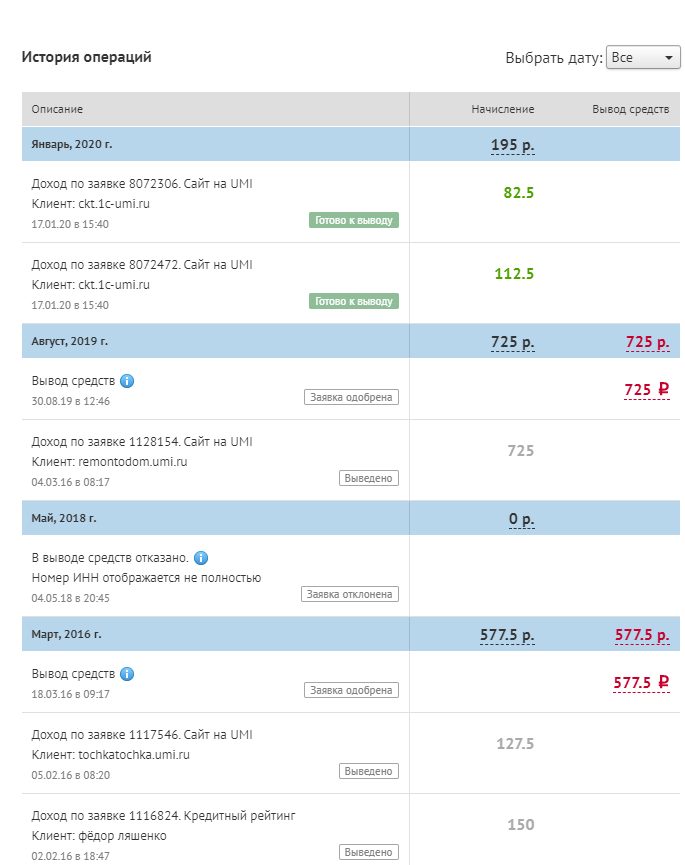Click the red 725 р. August withdrawal total

647,342
